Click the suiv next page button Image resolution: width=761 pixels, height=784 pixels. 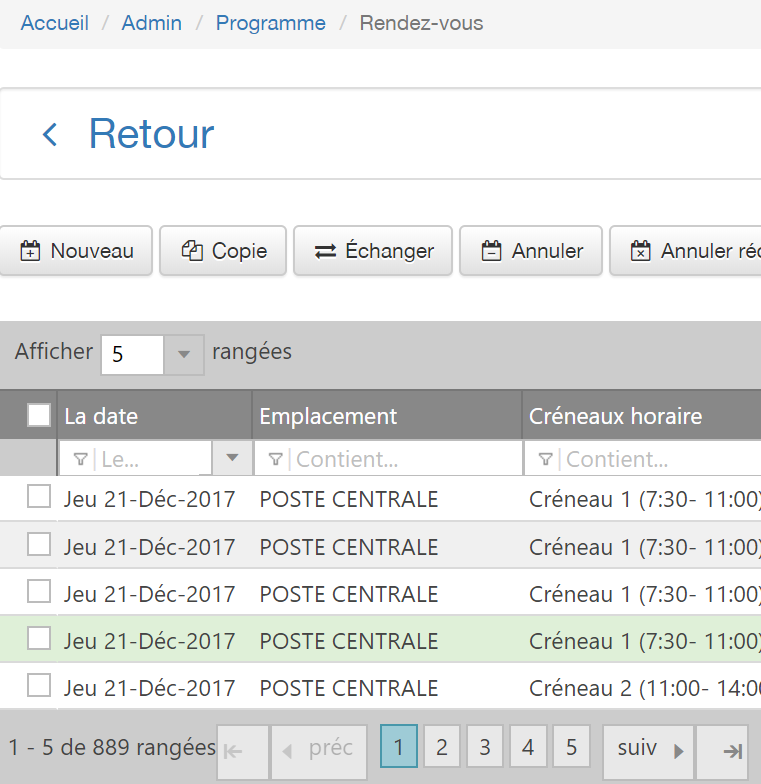(649, 749)
